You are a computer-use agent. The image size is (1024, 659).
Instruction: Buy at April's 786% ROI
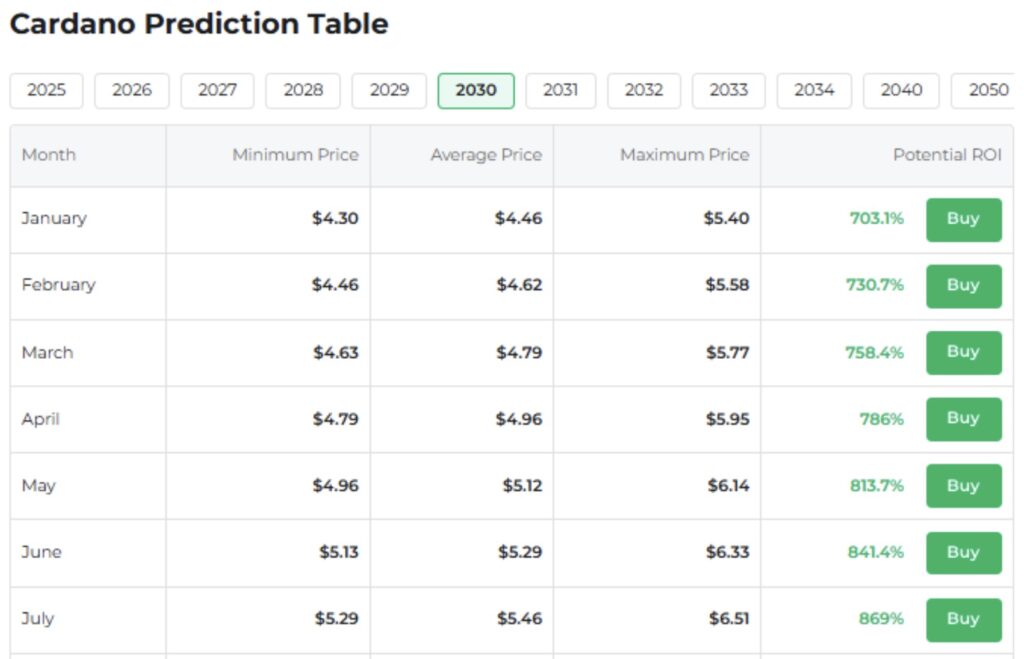(963, 419)
